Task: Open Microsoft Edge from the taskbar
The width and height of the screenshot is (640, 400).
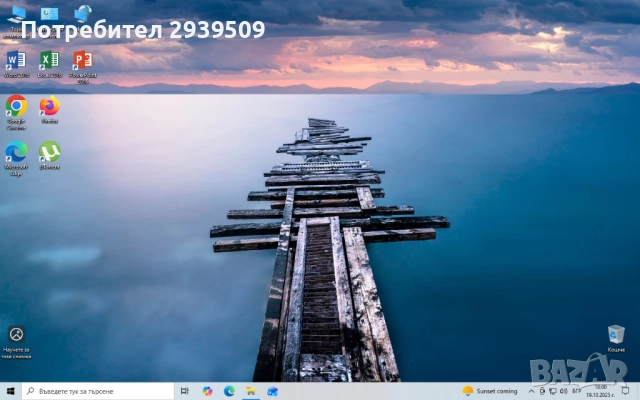Action: click(x=229, y=391)
